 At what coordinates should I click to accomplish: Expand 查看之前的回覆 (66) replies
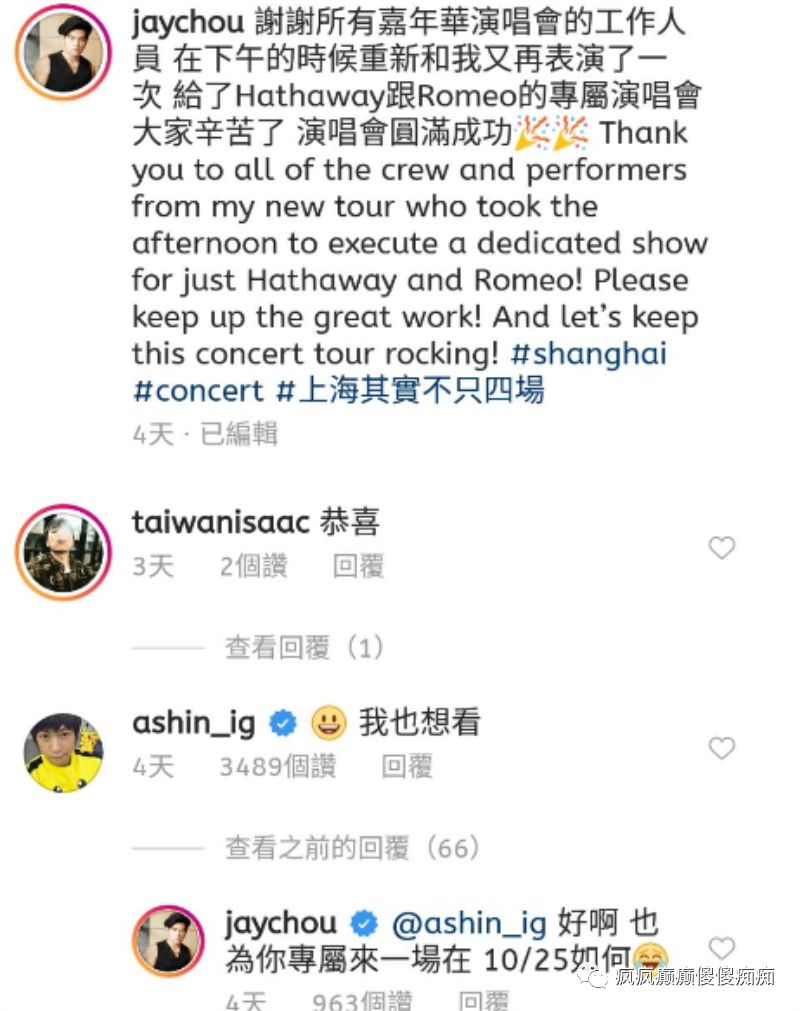(x=352, y=848)
